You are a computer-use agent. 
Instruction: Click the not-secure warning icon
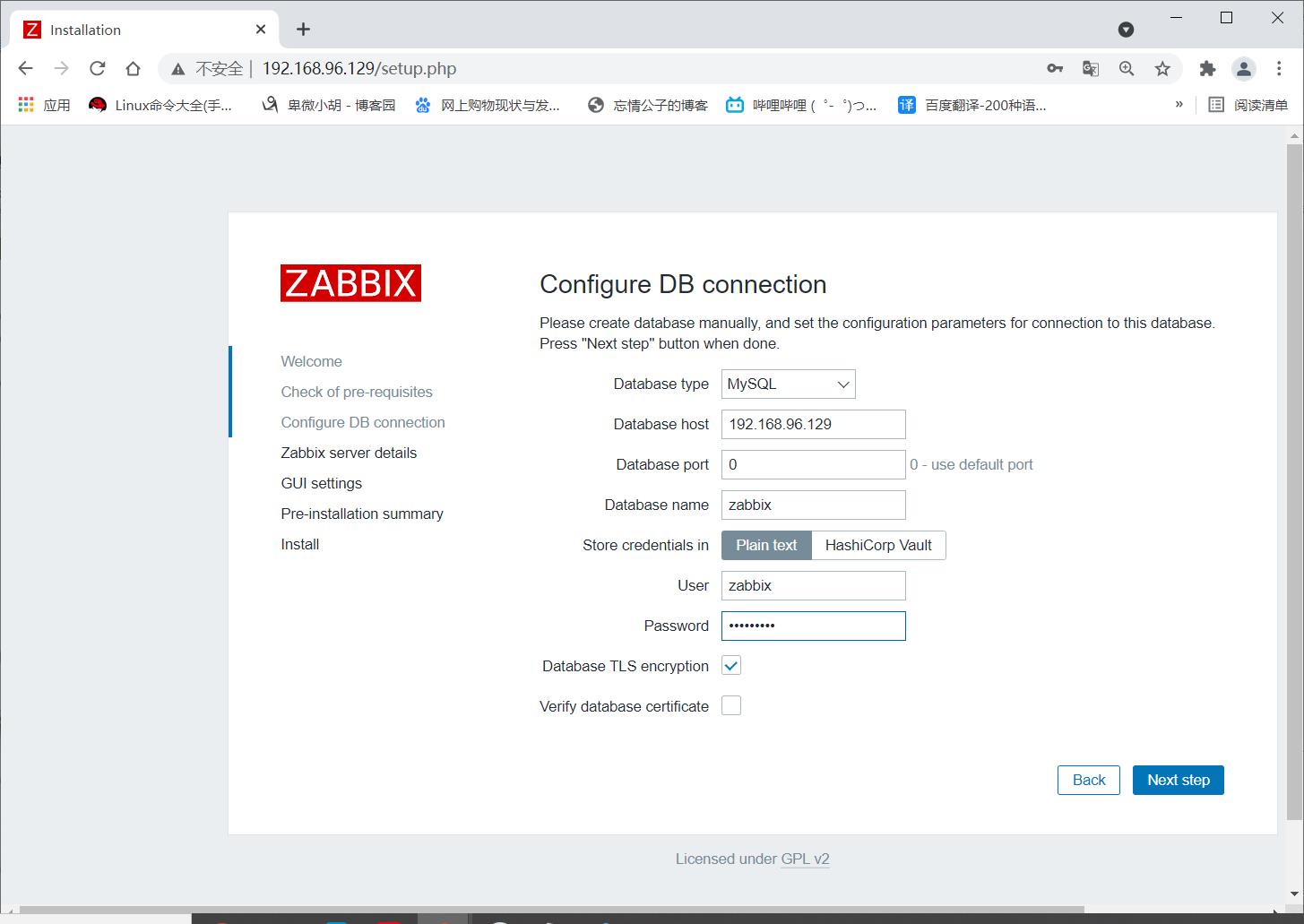(x=178, y=69)
